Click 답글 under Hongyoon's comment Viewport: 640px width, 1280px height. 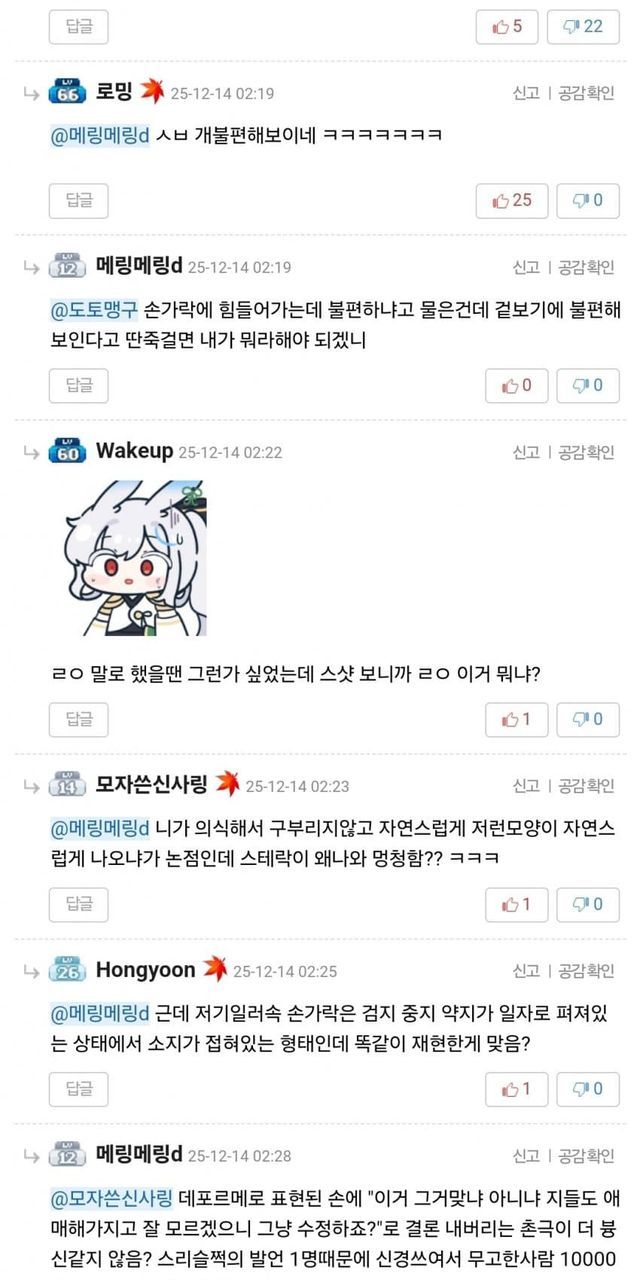79,1088
